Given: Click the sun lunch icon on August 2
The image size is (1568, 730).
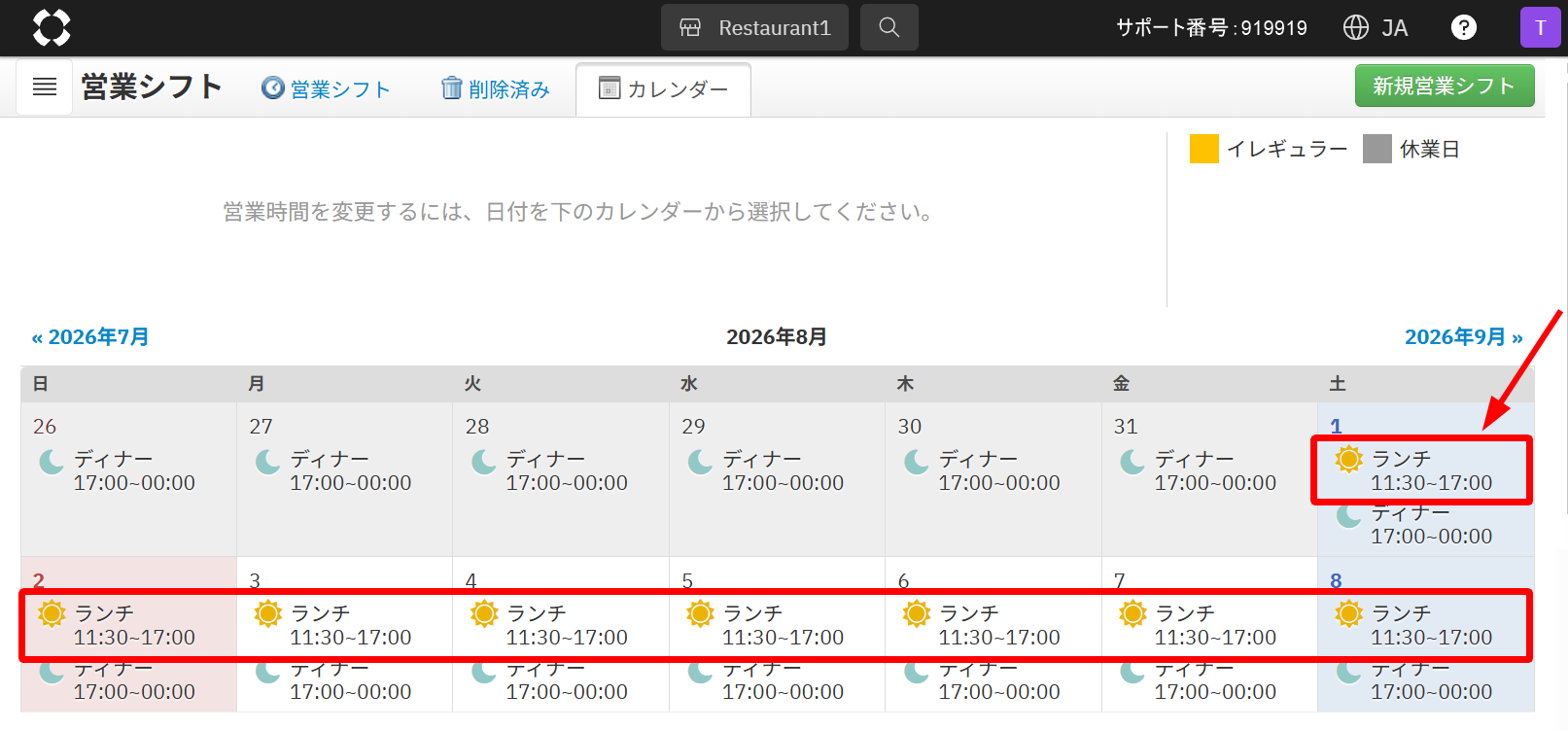Looking at the screenshot, I should 52,613.
